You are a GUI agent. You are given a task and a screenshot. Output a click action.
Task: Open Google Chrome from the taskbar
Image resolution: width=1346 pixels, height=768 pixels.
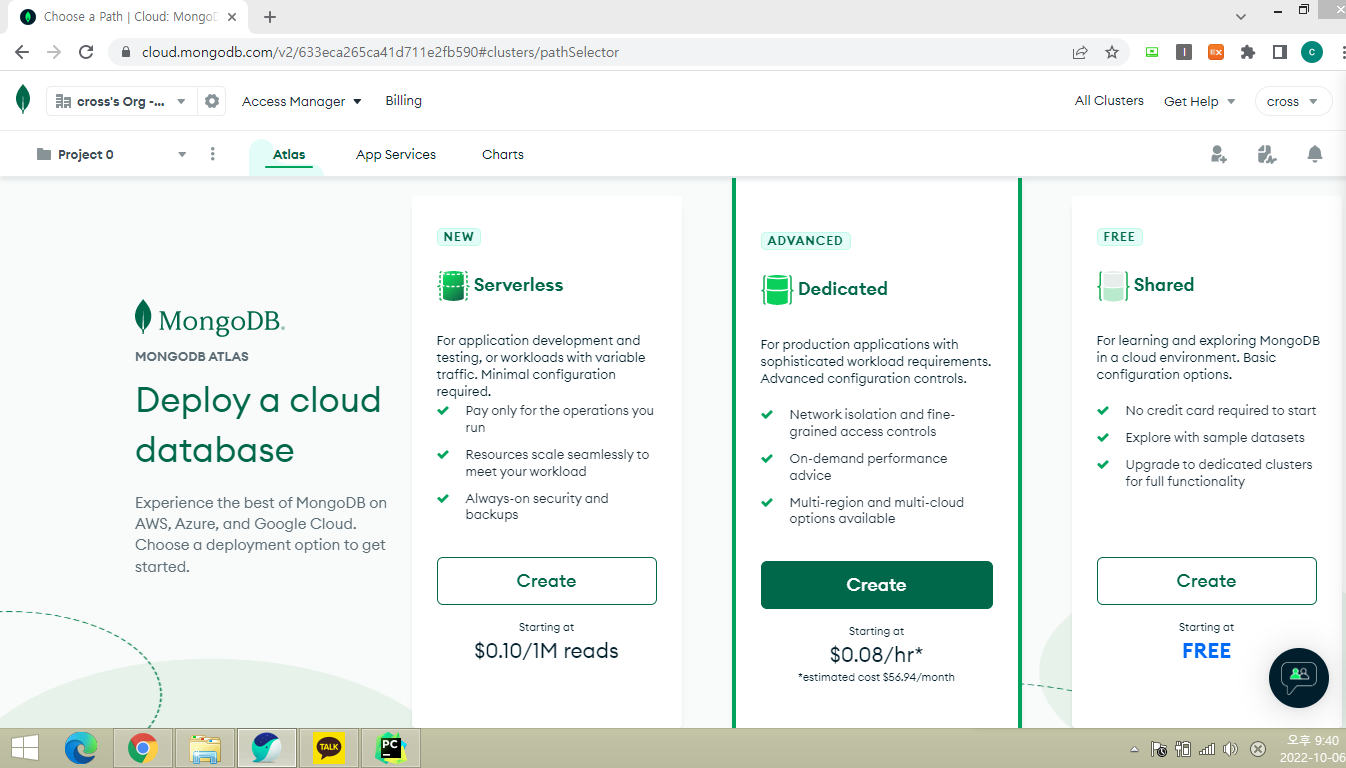[x=143, y=748]
